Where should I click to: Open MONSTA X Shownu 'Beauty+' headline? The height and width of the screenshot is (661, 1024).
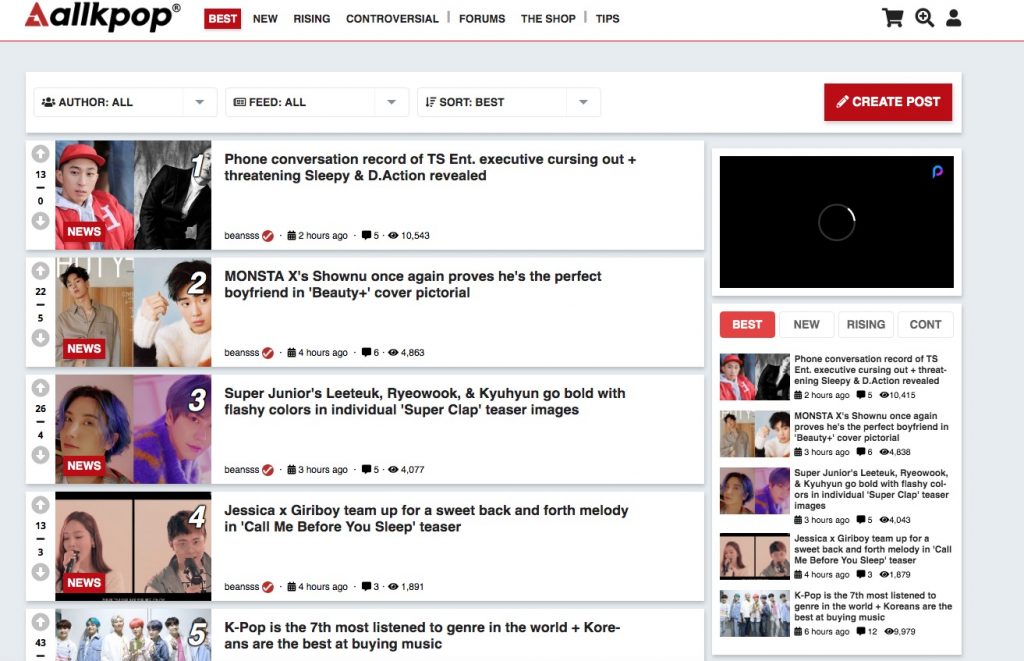[413, 284]
